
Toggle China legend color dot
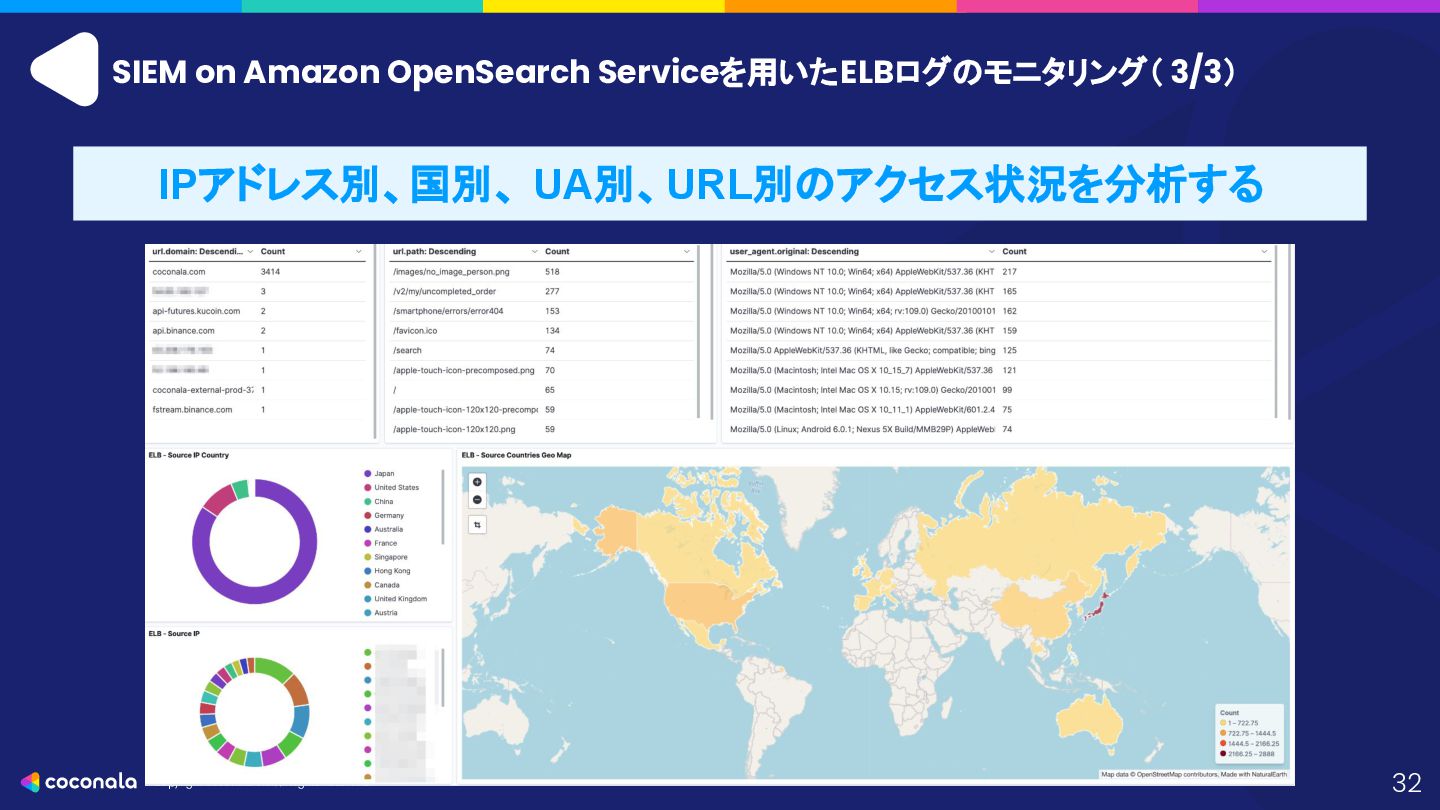[x=368, y=502]
